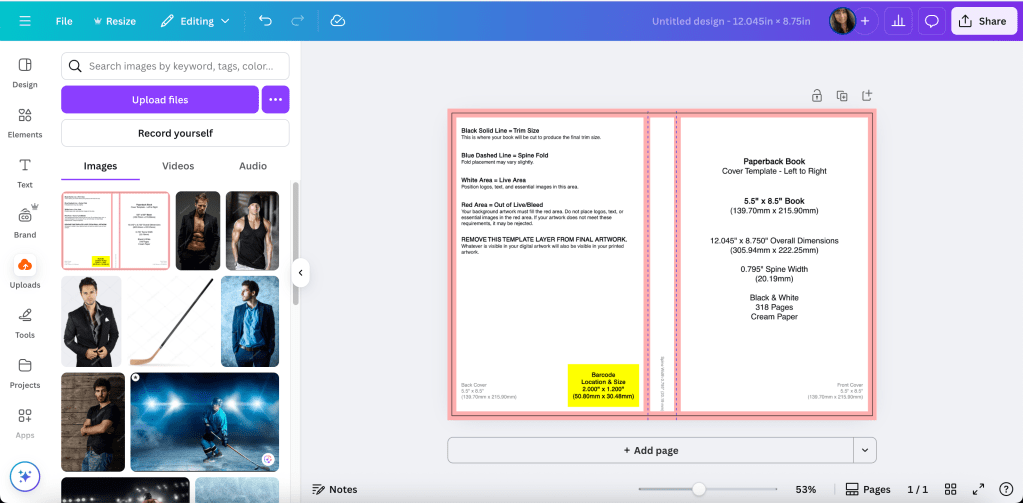Toggle fullscreen present mode icon
Viewport: 1023px width, 503px height.
click(x=979, y=489)
